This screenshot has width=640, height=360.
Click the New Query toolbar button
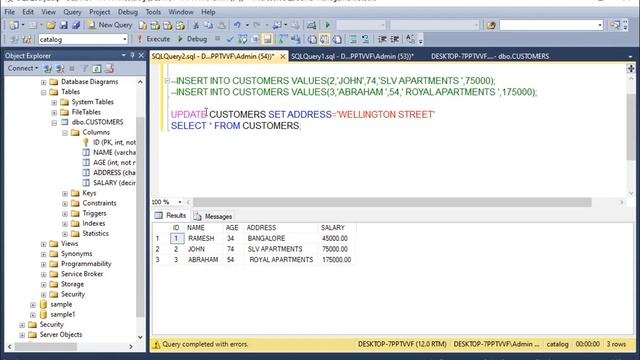click(110, 25)
